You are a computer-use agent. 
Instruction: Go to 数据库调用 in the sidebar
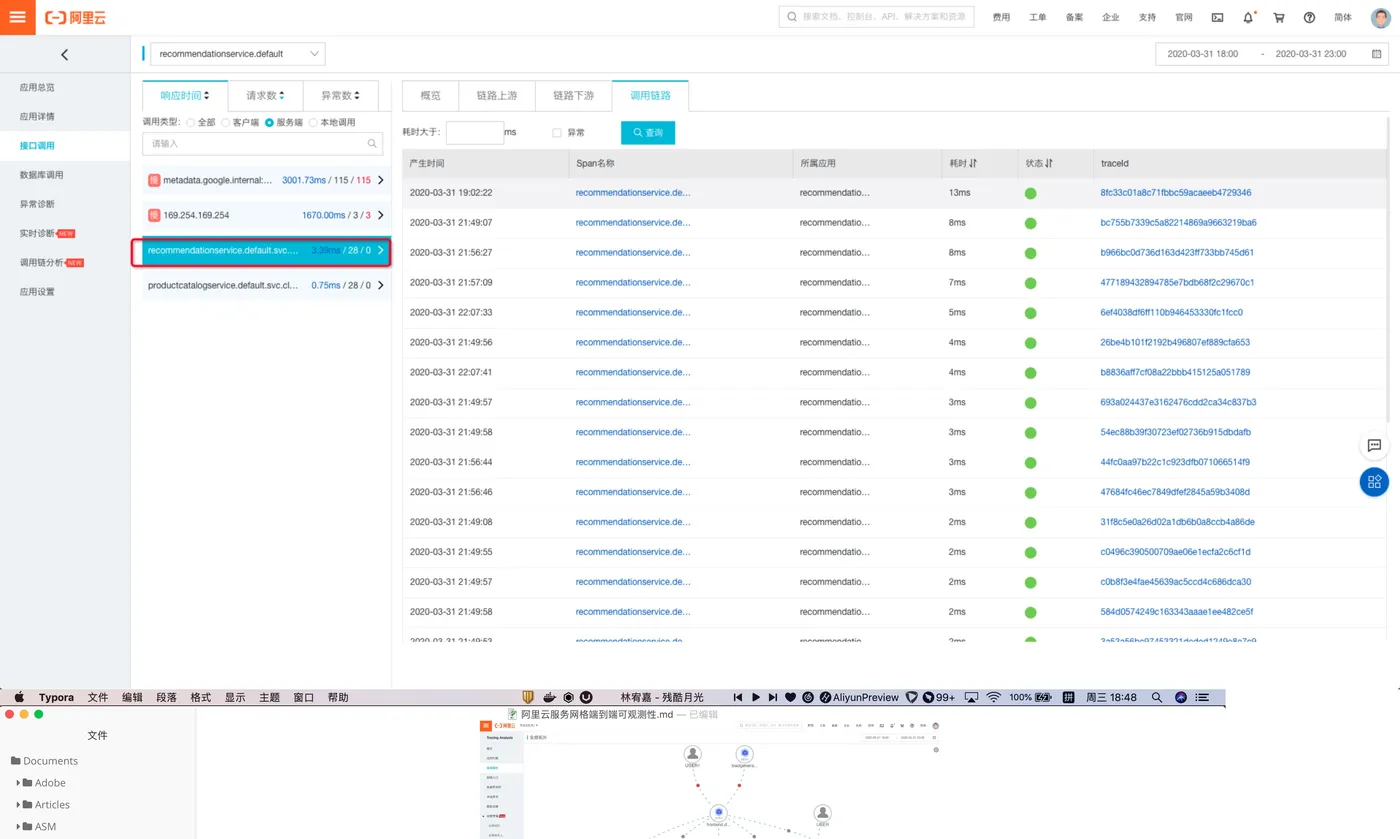click(41, 175)
